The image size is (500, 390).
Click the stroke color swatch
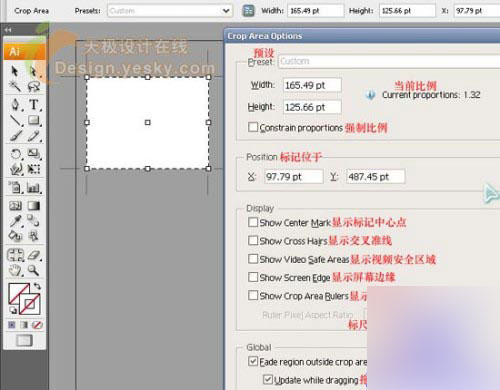(x=30, y=304)
